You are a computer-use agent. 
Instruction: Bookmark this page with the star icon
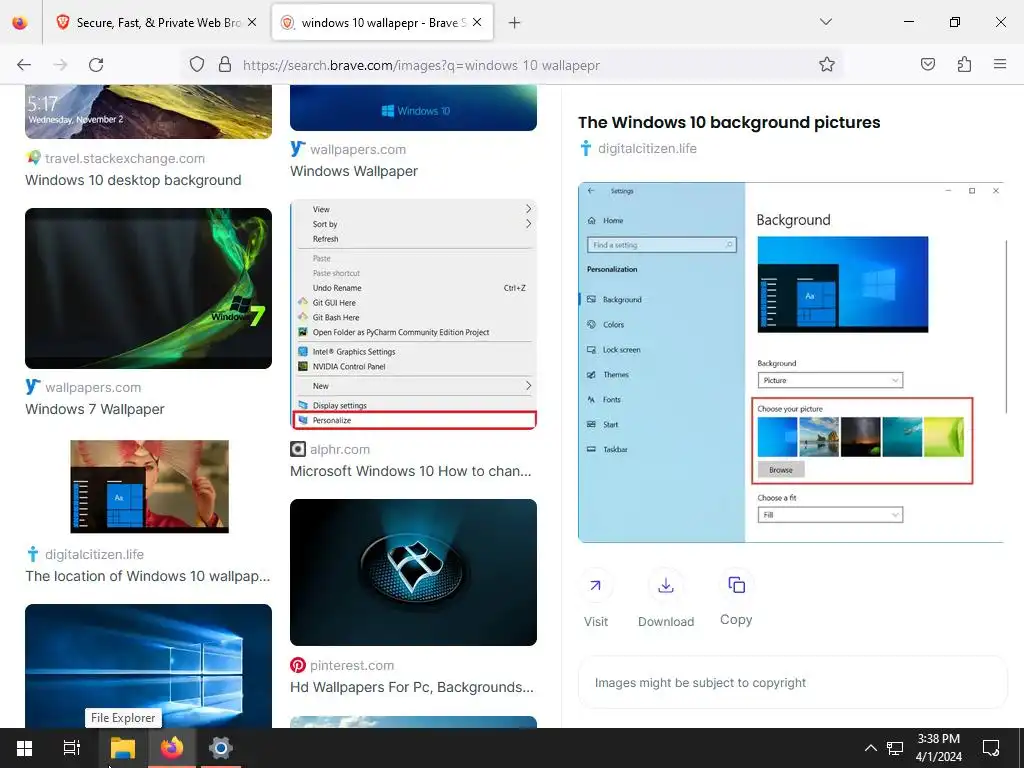827,64
